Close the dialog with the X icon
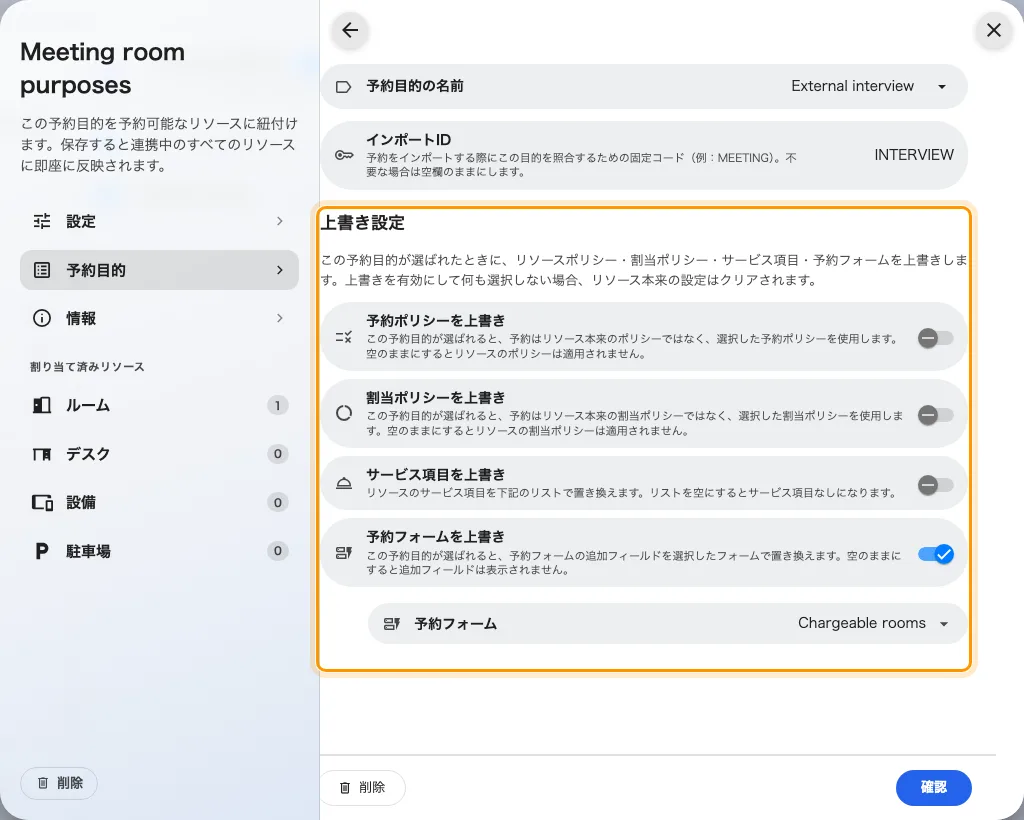 993,30
